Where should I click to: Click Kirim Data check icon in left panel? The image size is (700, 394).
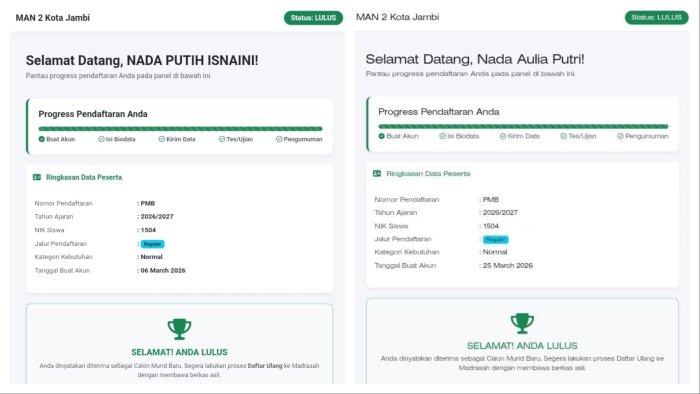(x=162, y=139)
